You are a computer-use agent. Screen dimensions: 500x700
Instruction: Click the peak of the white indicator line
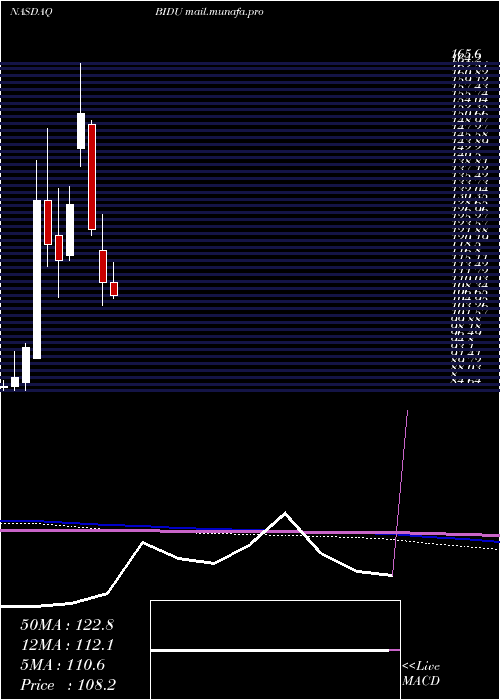click(x=285, y=513)
